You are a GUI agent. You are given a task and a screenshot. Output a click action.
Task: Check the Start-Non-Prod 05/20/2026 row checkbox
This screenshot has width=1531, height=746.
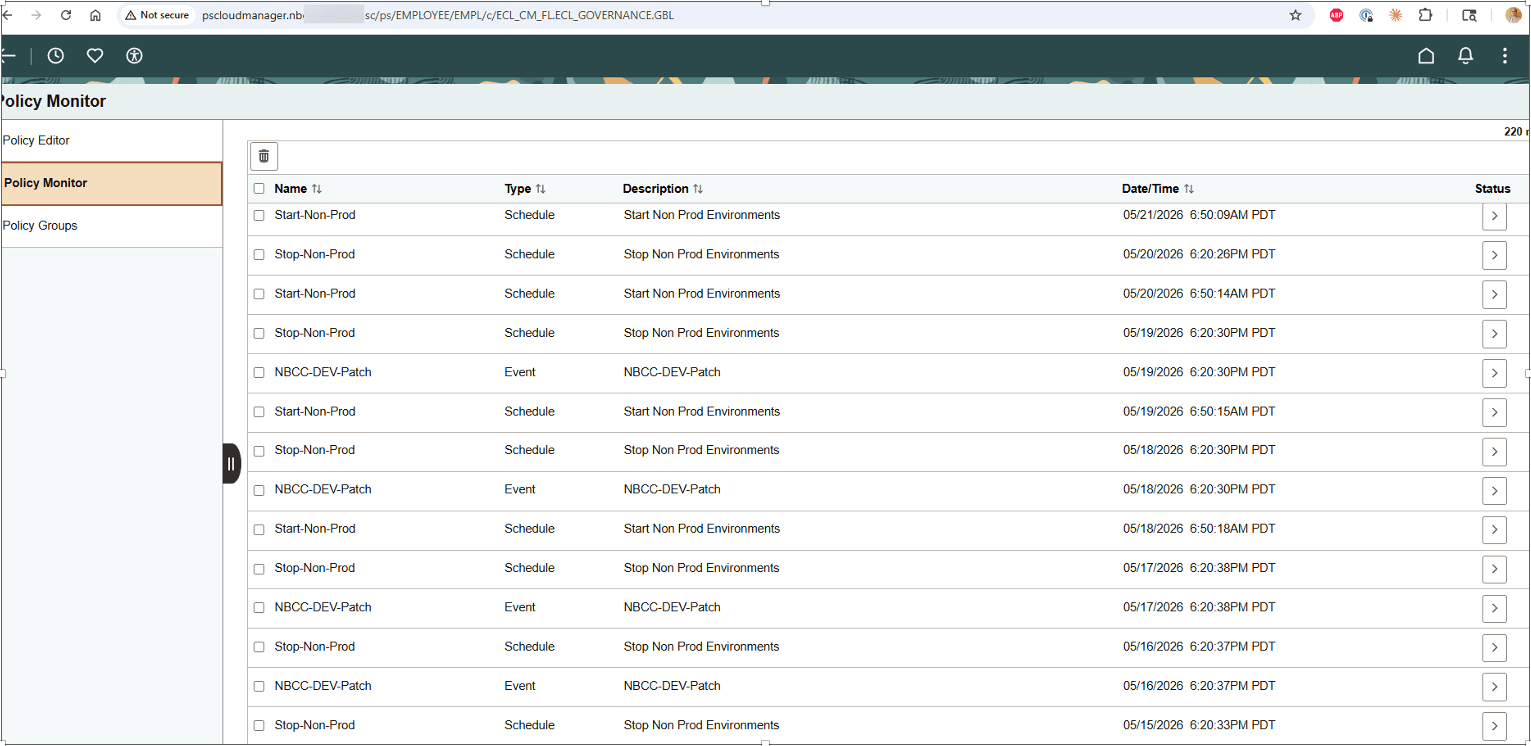(259, 294)
